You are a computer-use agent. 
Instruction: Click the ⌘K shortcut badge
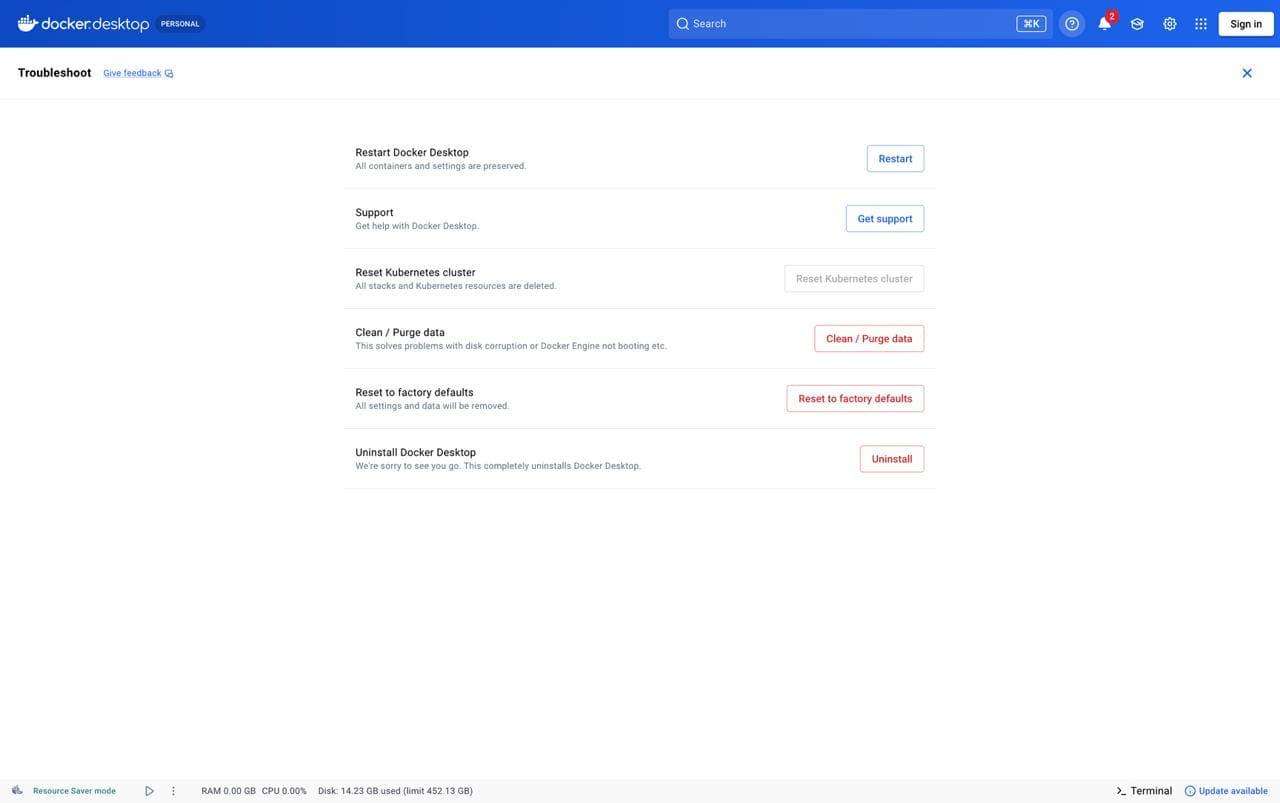tap(1031, 24)
